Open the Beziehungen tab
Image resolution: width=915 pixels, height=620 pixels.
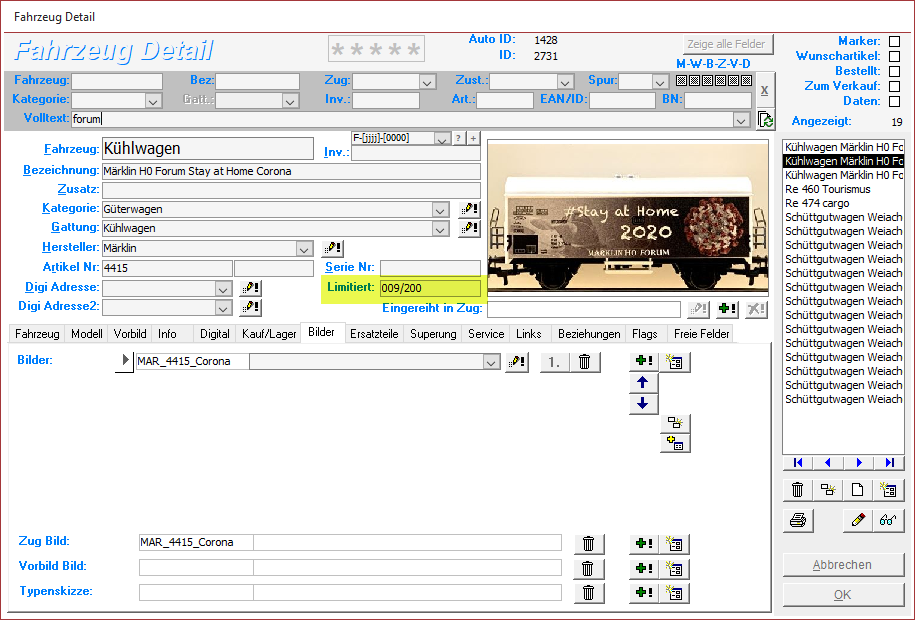pyautogui.click(x=589, y=334)
